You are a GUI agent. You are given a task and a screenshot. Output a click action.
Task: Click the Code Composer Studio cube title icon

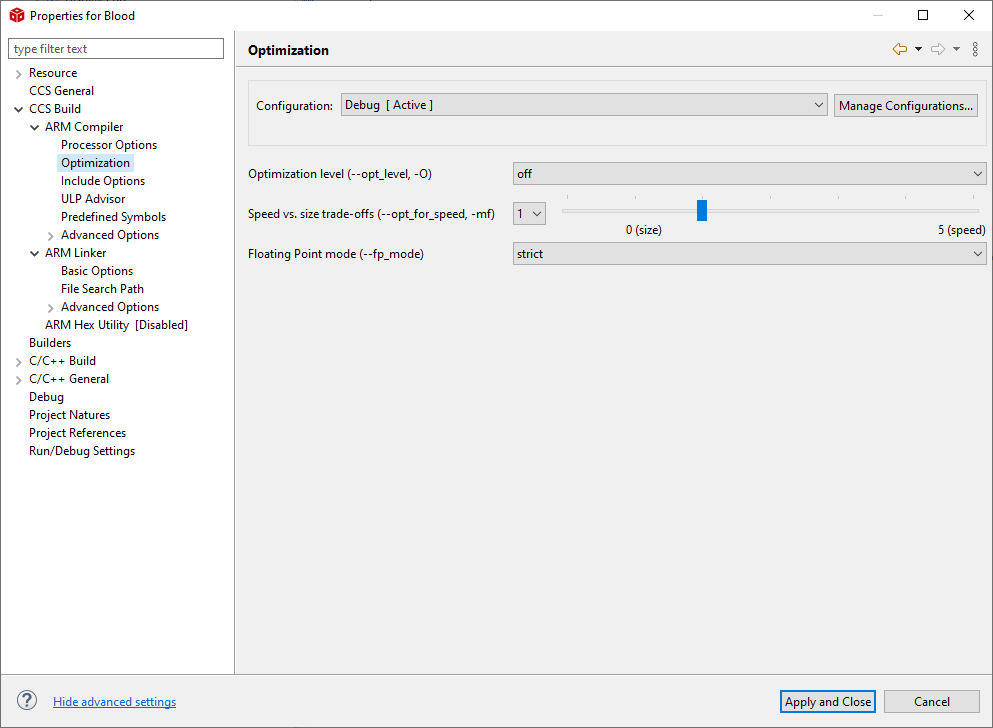[16, 15]
